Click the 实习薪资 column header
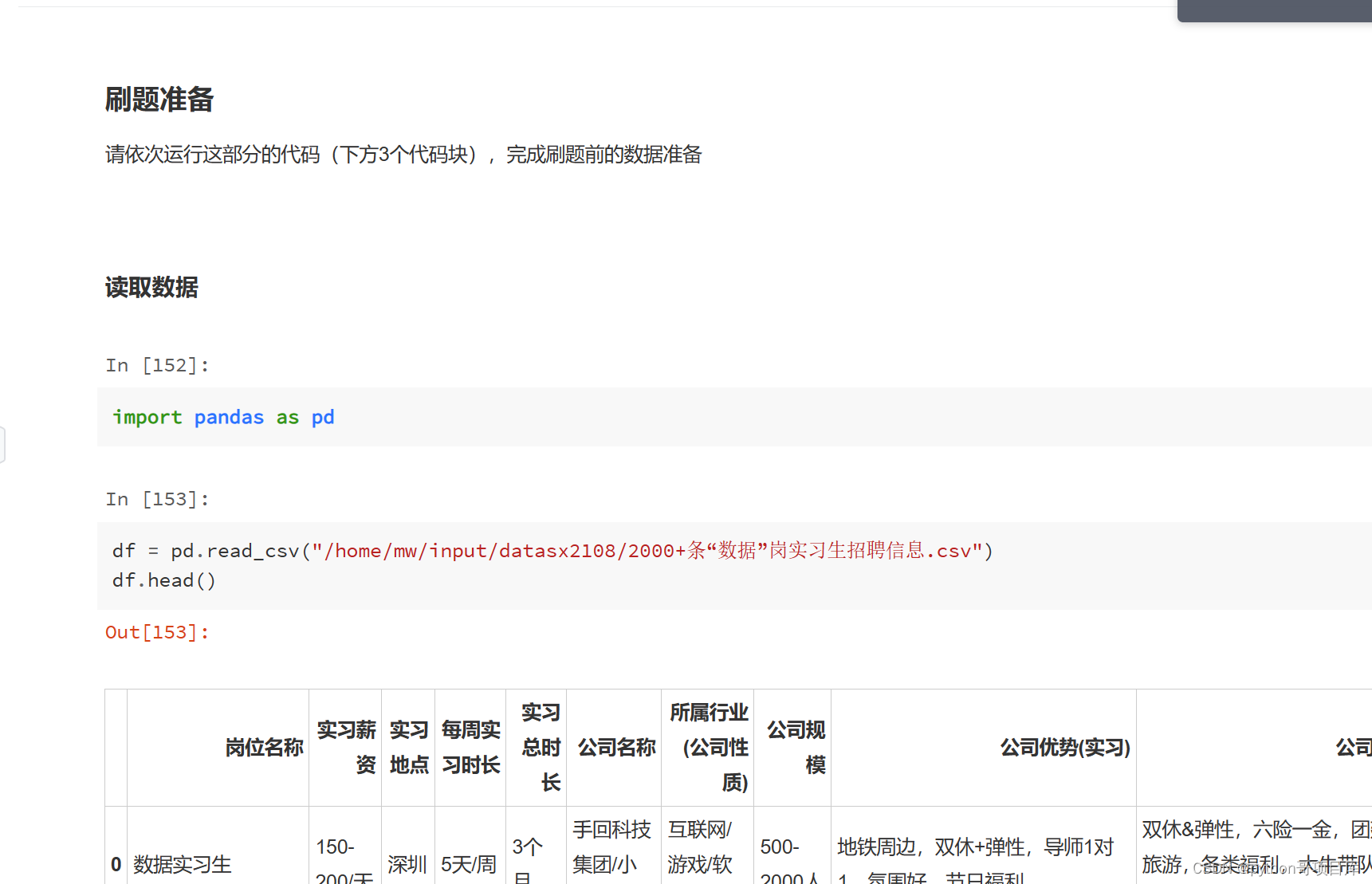This screenshot has height=884, width=1372. [x=345, y=748]
